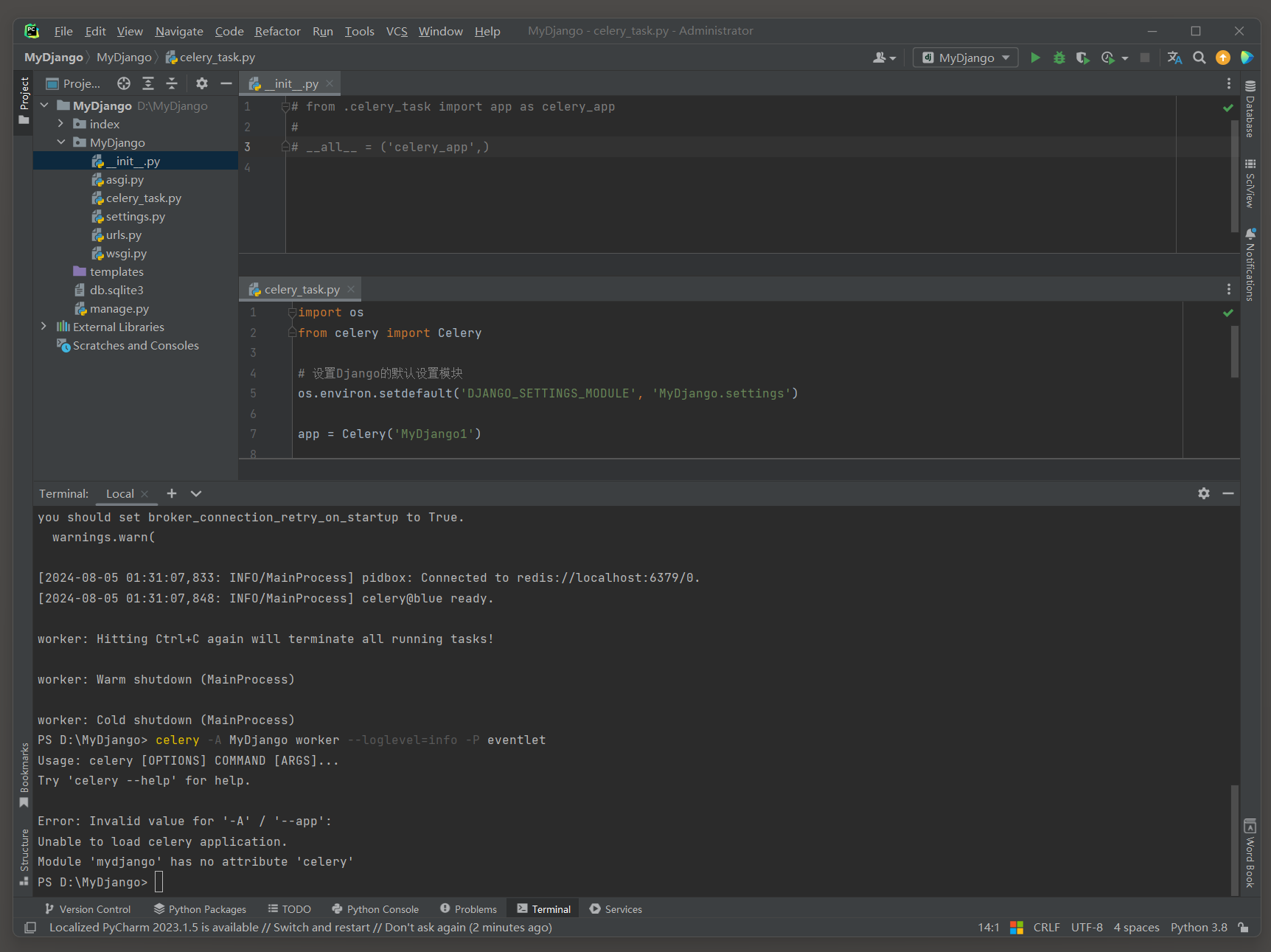Open celery_task.py editor tab options menu

point(1228,289)
